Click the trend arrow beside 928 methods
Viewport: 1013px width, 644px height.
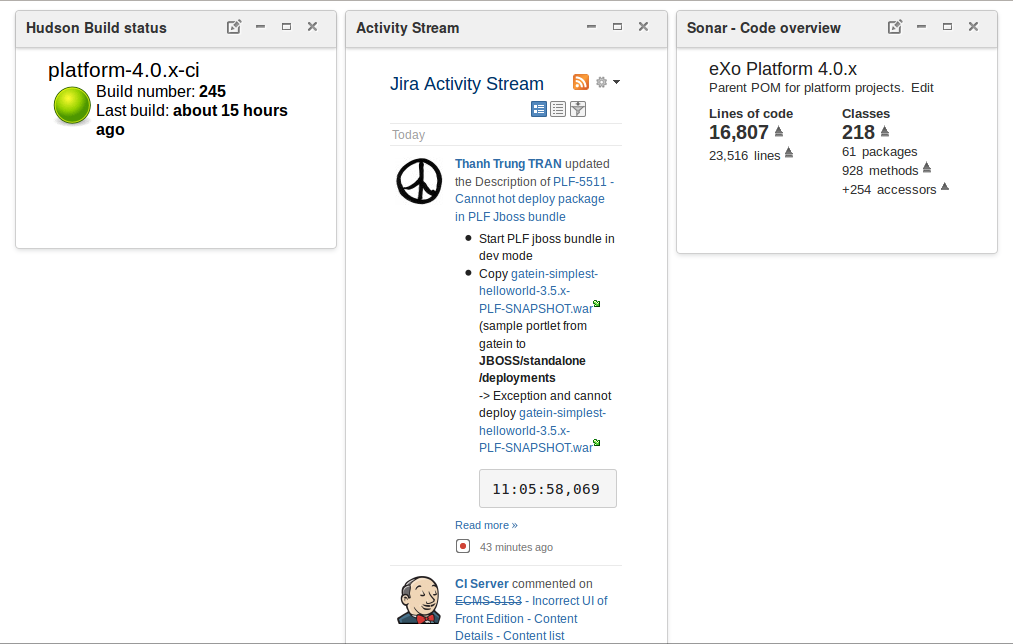coord(927,167)
